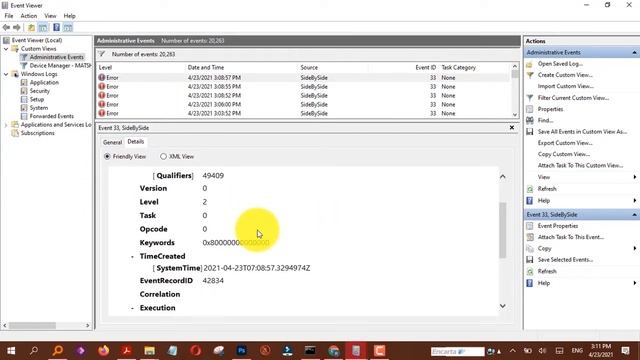This screenshot has width=640, height=360.
Task: Click the Open Saved Log icon
Action: click(x=529, y=64)
